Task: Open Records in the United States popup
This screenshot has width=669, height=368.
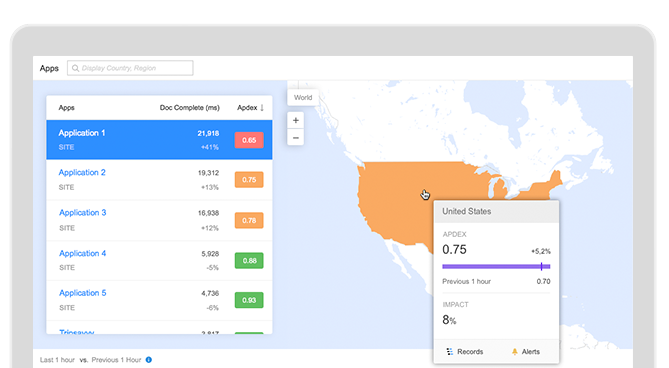Action: tap(465, 351)
